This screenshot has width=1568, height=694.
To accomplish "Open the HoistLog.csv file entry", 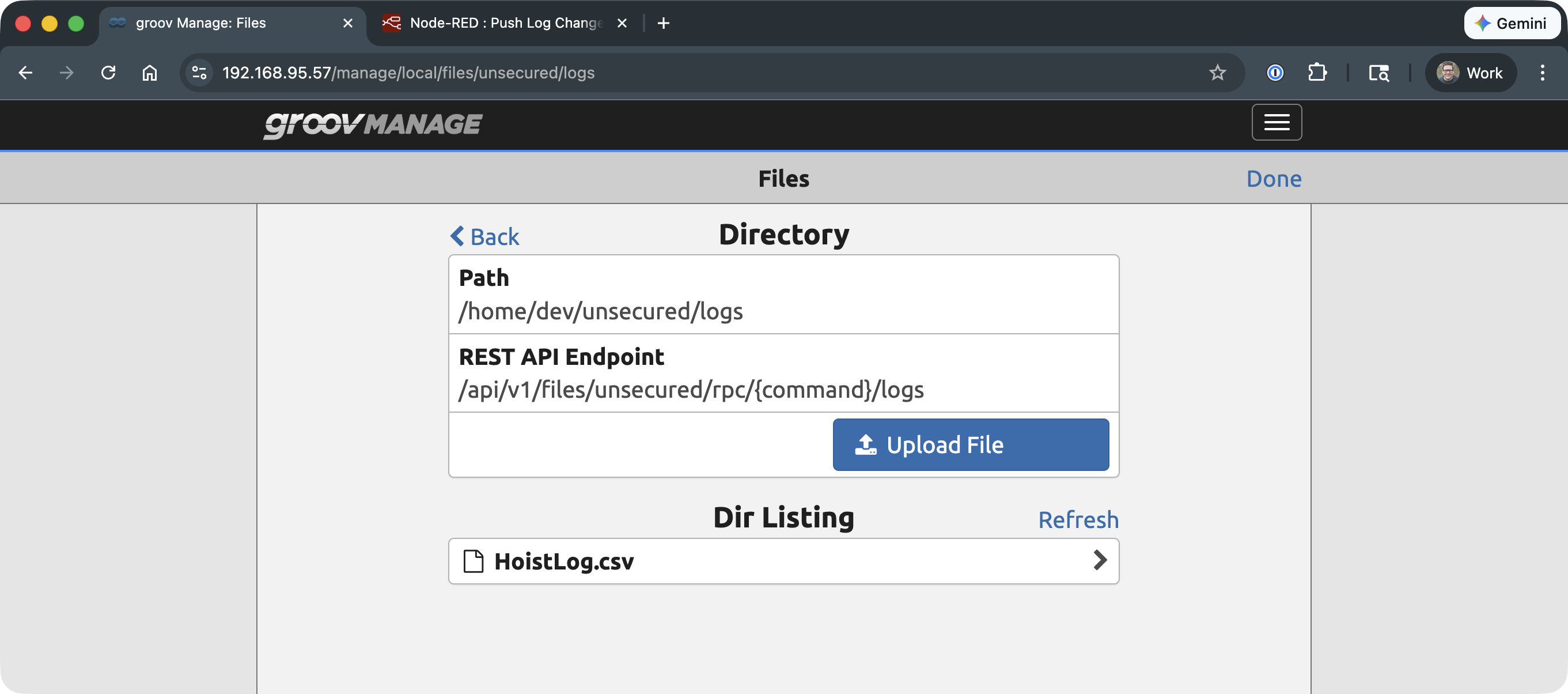I will (x=563, y=561).
